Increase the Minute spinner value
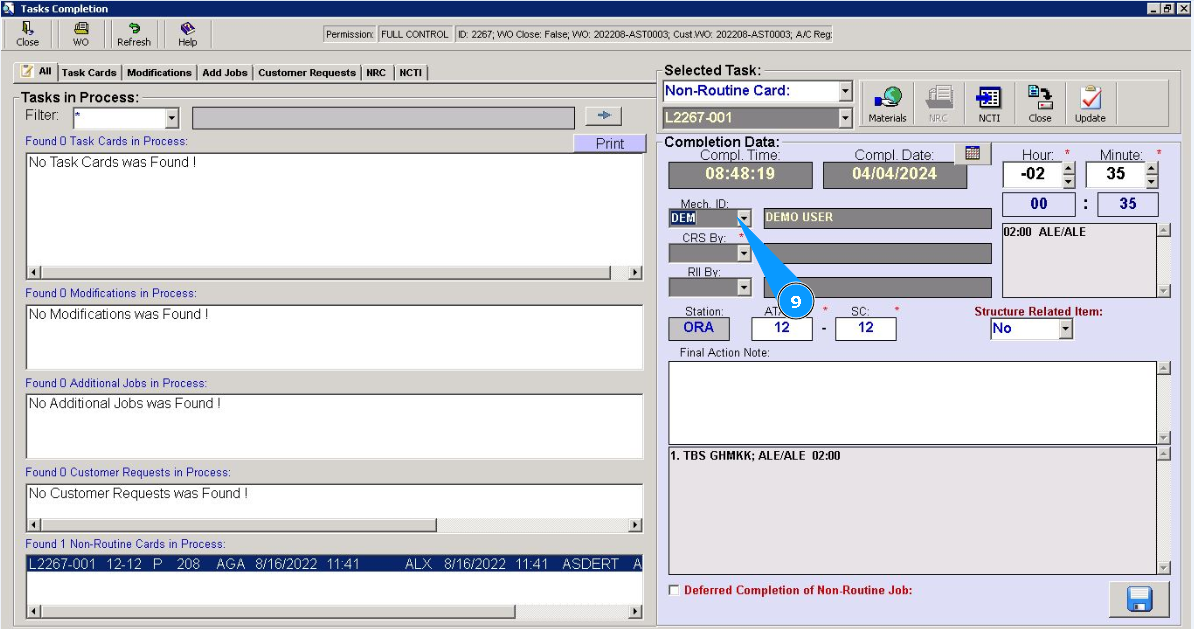The width and height of the screenshot is (1194, 629). [1151, 169]
